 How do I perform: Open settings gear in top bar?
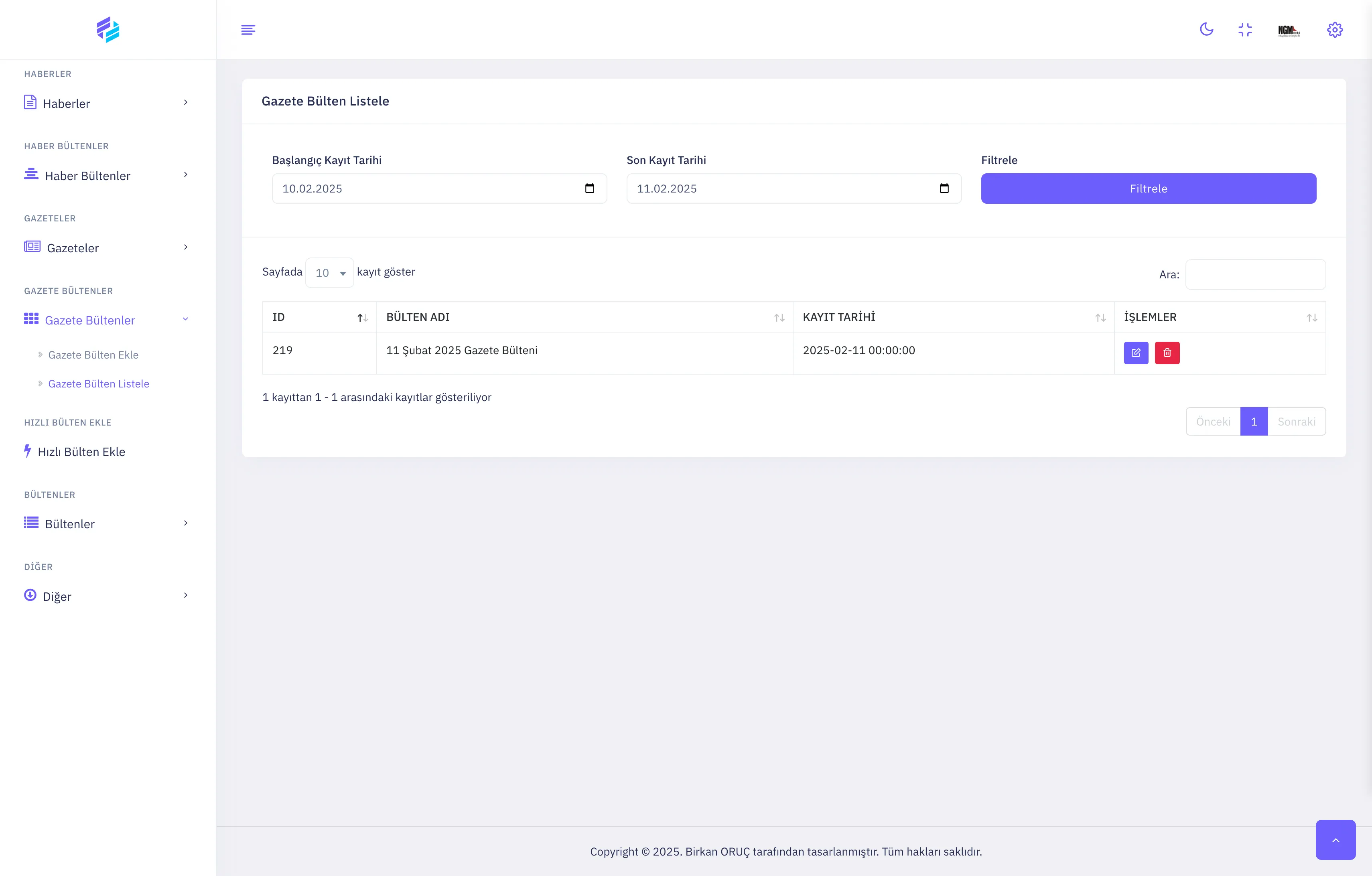pyautogui.click(x=1334, y=30)
